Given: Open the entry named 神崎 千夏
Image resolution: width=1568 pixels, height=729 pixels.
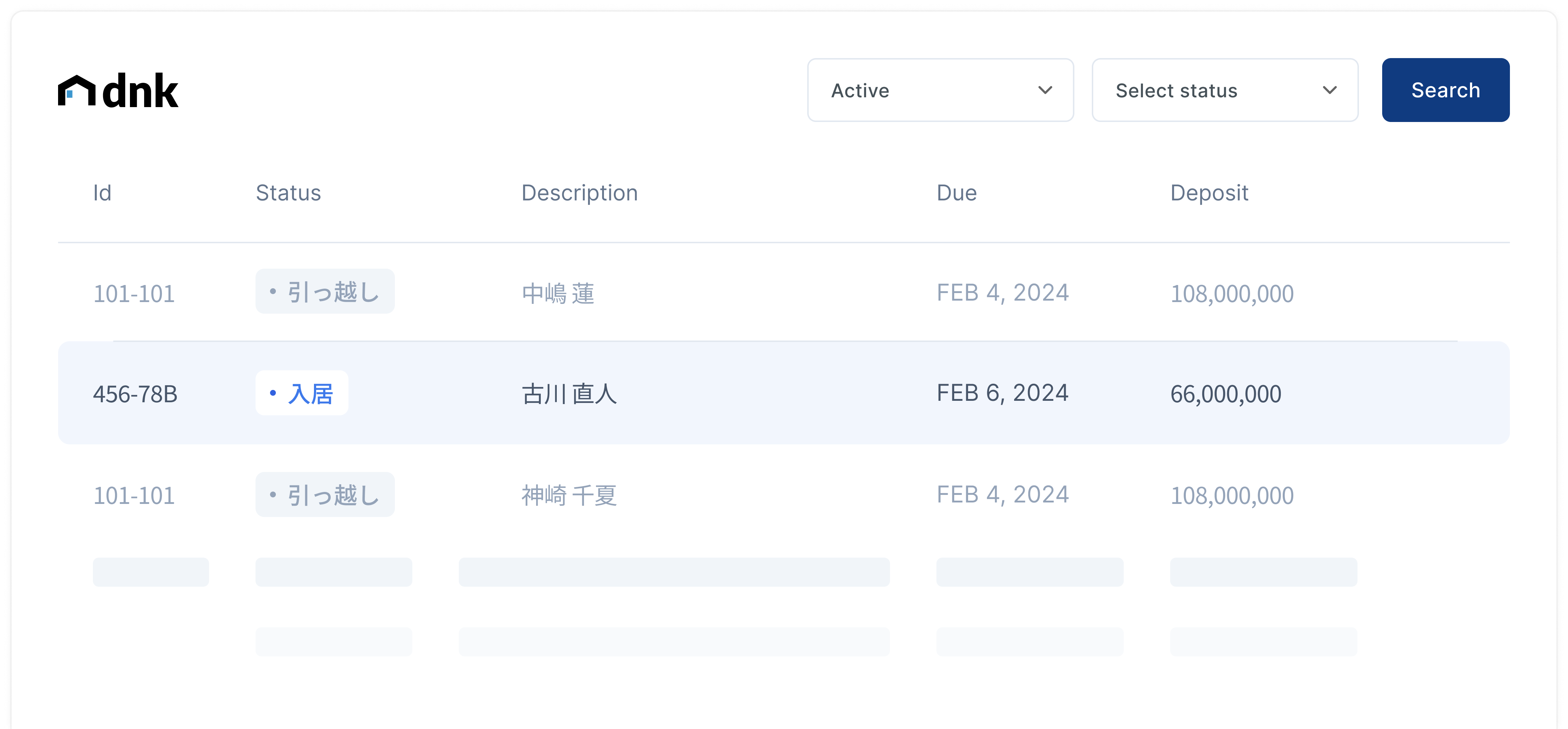Looking at the screenshot, I should pyautogui.click(x=569, y=495).
